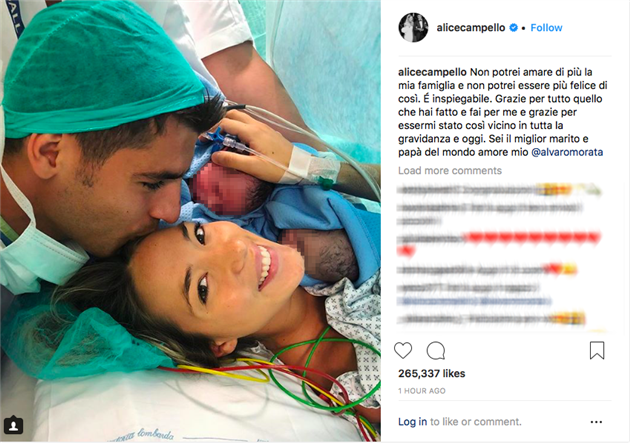Image resolution: width=630 pixels, height=443 pixels.
Task: Click the first blurred comment
Action: [498, 190]
